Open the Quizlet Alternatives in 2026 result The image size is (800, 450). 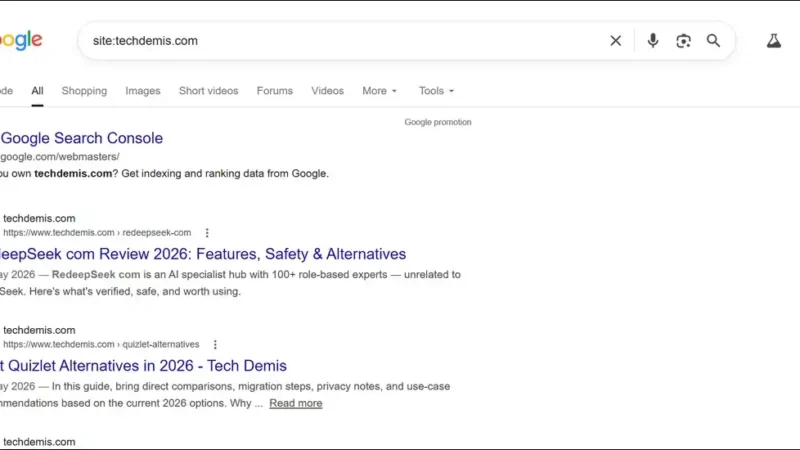[x=143, y=366]
